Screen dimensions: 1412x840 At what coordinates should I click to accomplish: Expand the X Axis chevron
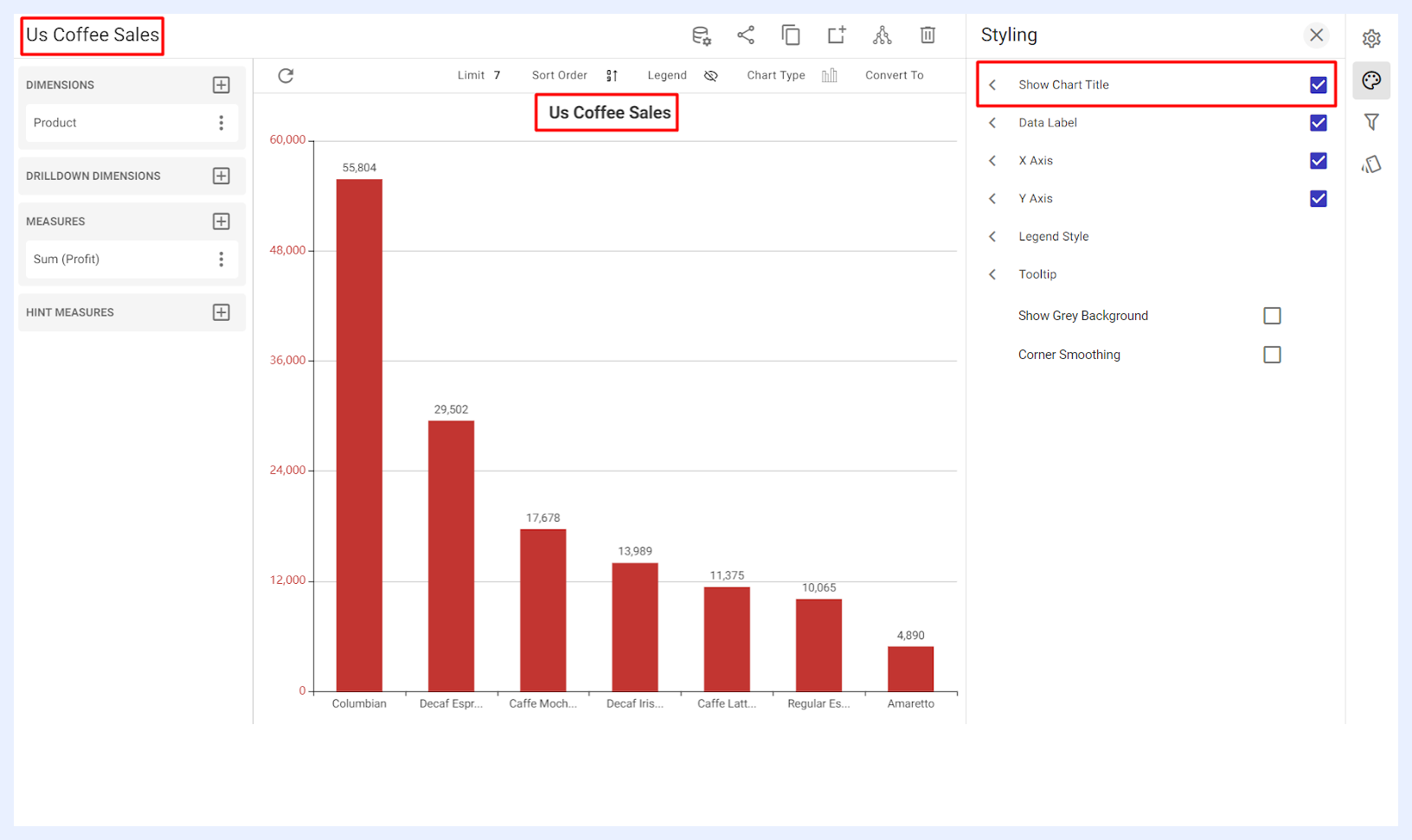click(x=992, y=161)
